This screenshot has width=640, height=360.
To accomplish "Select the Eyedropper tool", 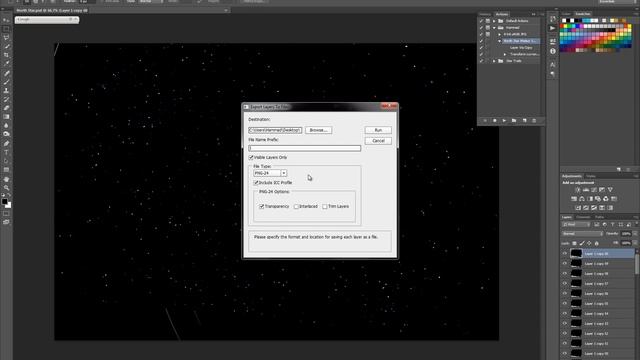I will pos(6,63).
